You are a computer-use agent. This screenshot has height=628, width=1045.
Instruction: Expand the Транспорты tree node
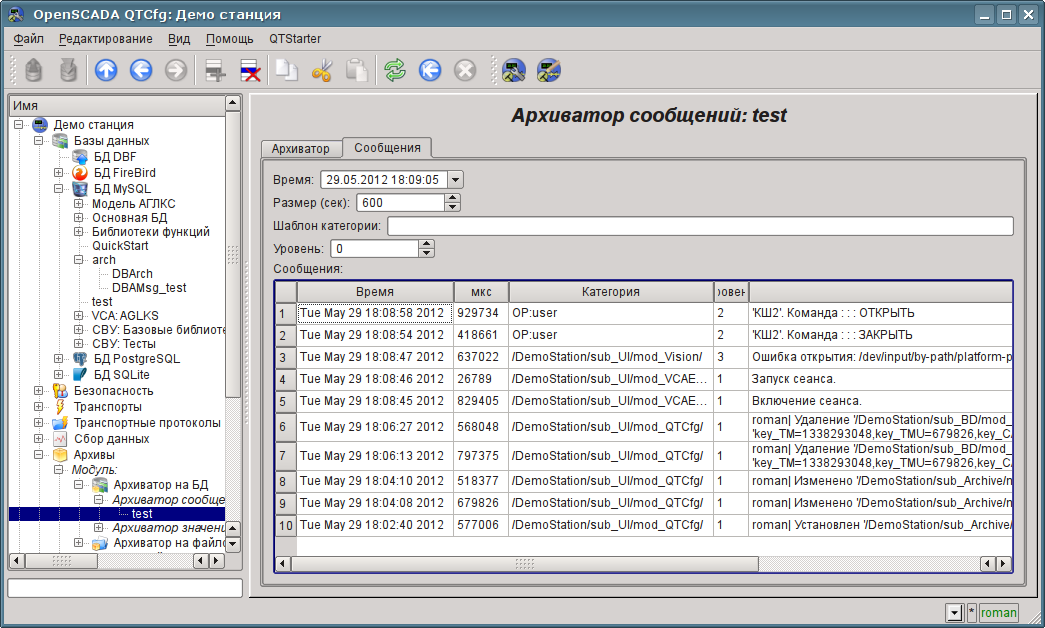[39, 407]
